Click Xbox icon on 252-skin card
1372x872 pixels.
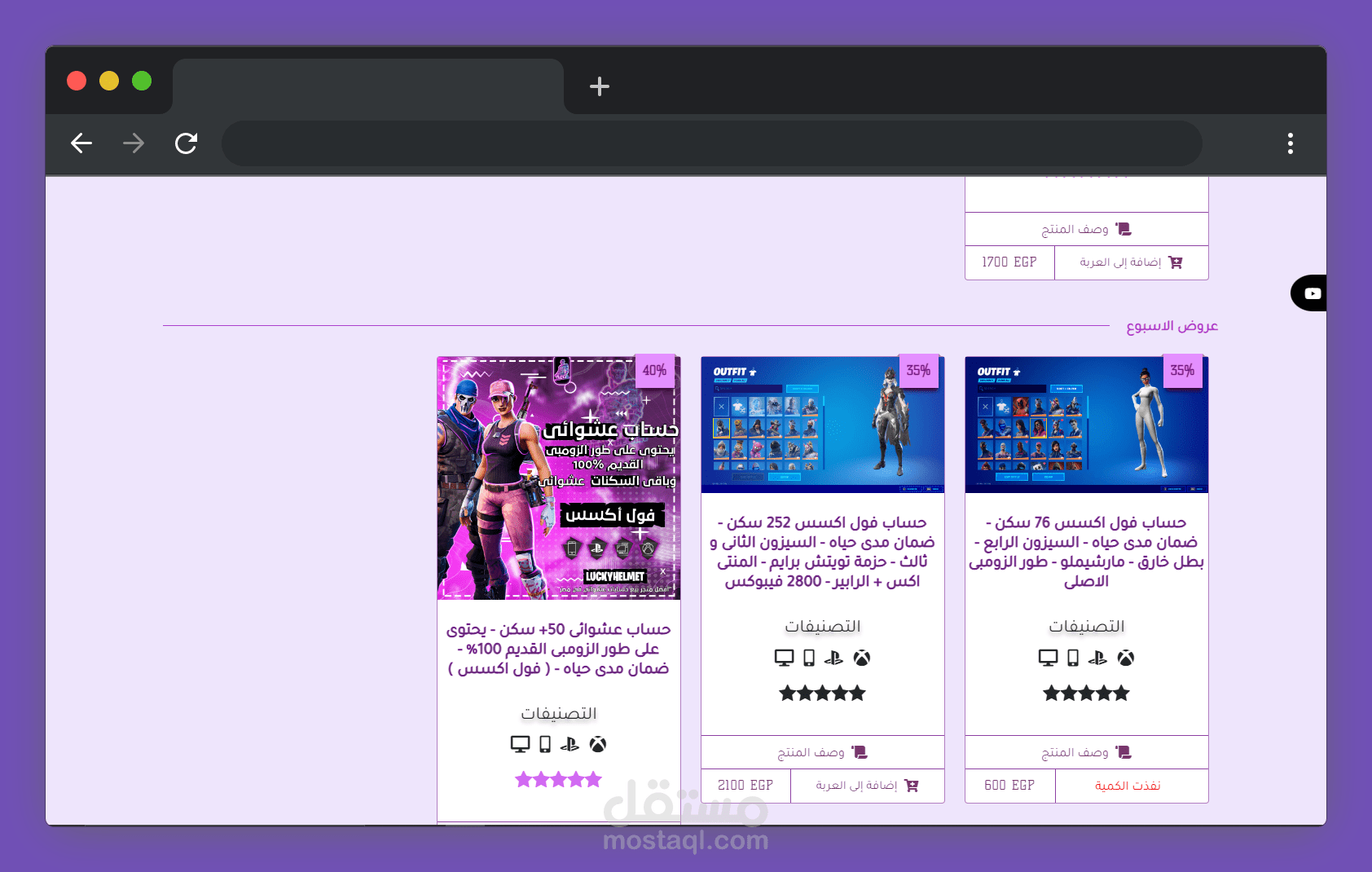point(862,658)
